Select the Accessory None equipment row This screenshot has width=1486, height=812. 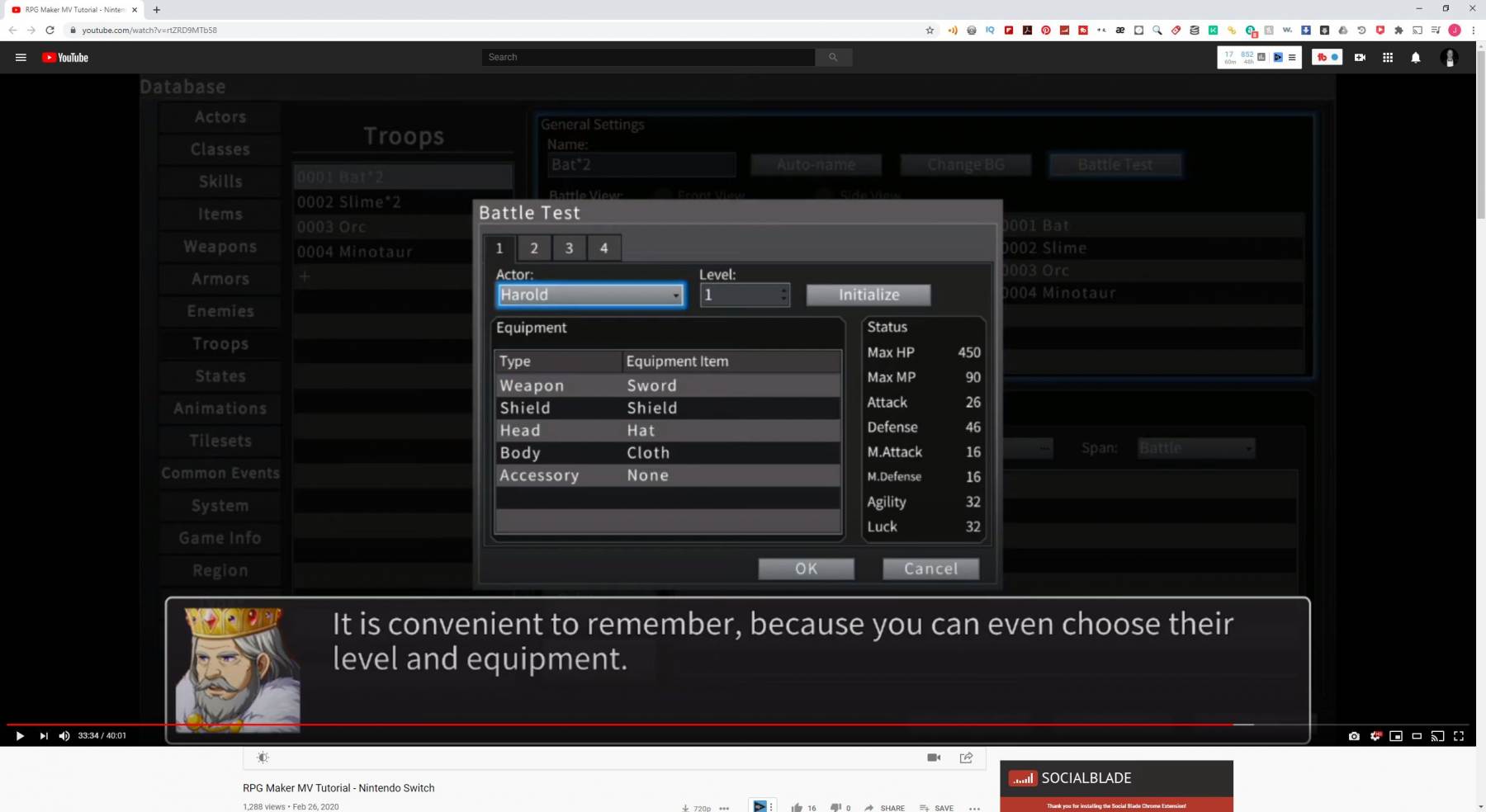coord(668,475)
